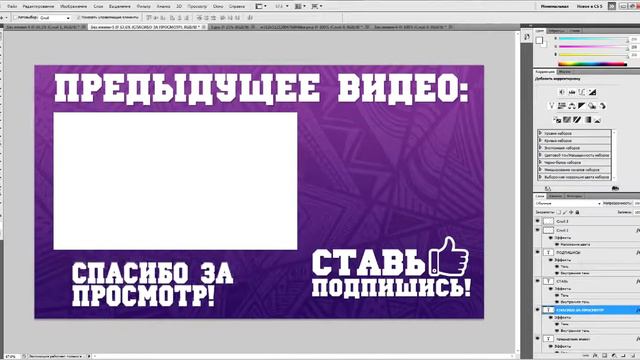Hide the selected СПАСИБО ЗА ПРОСМОТР layer
The image size is (640, 360).
tap(538, 310)
